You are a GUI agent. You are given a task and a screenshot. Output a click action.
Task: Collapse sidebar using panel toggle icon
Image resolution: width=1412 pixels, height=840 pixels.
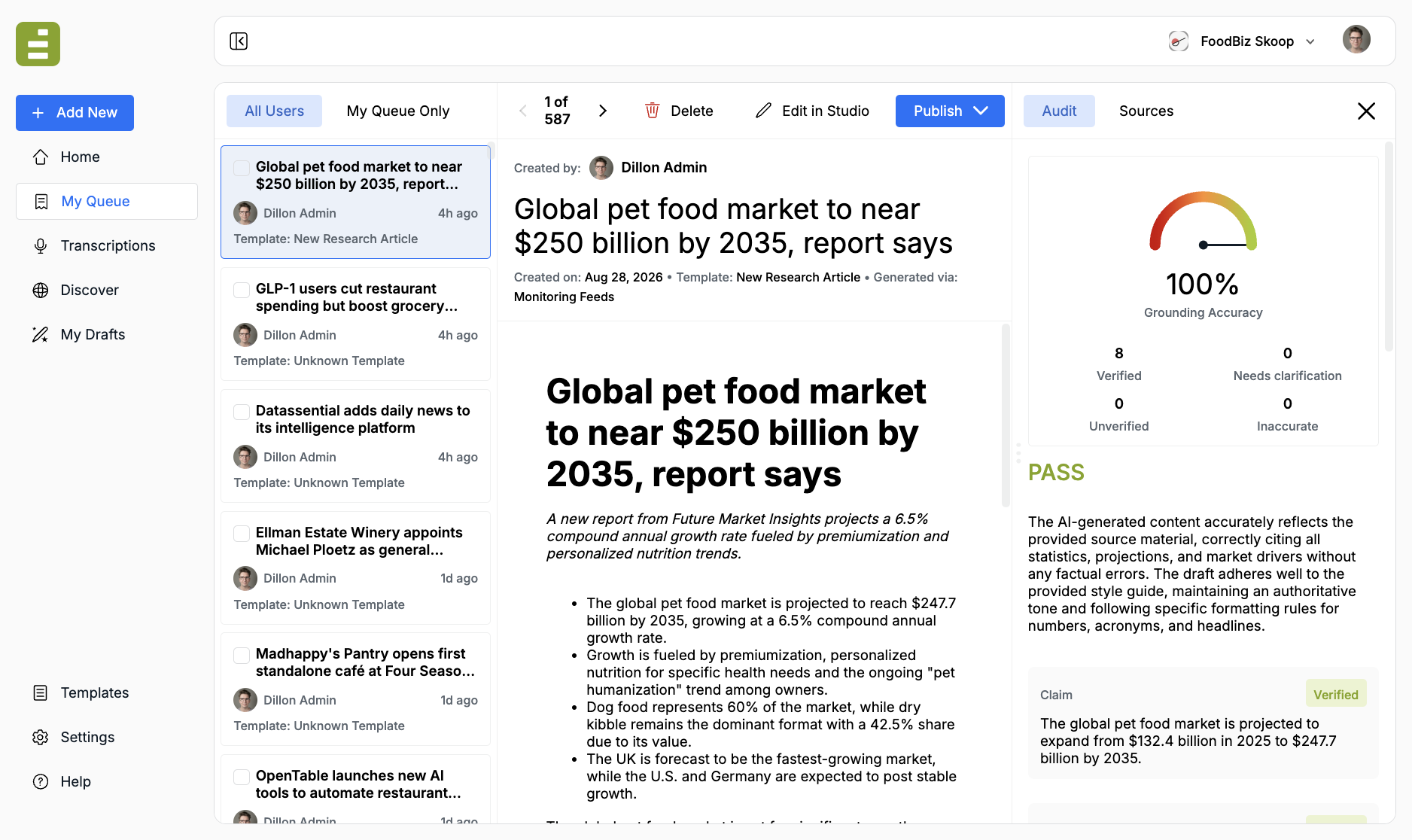(239, 41)
